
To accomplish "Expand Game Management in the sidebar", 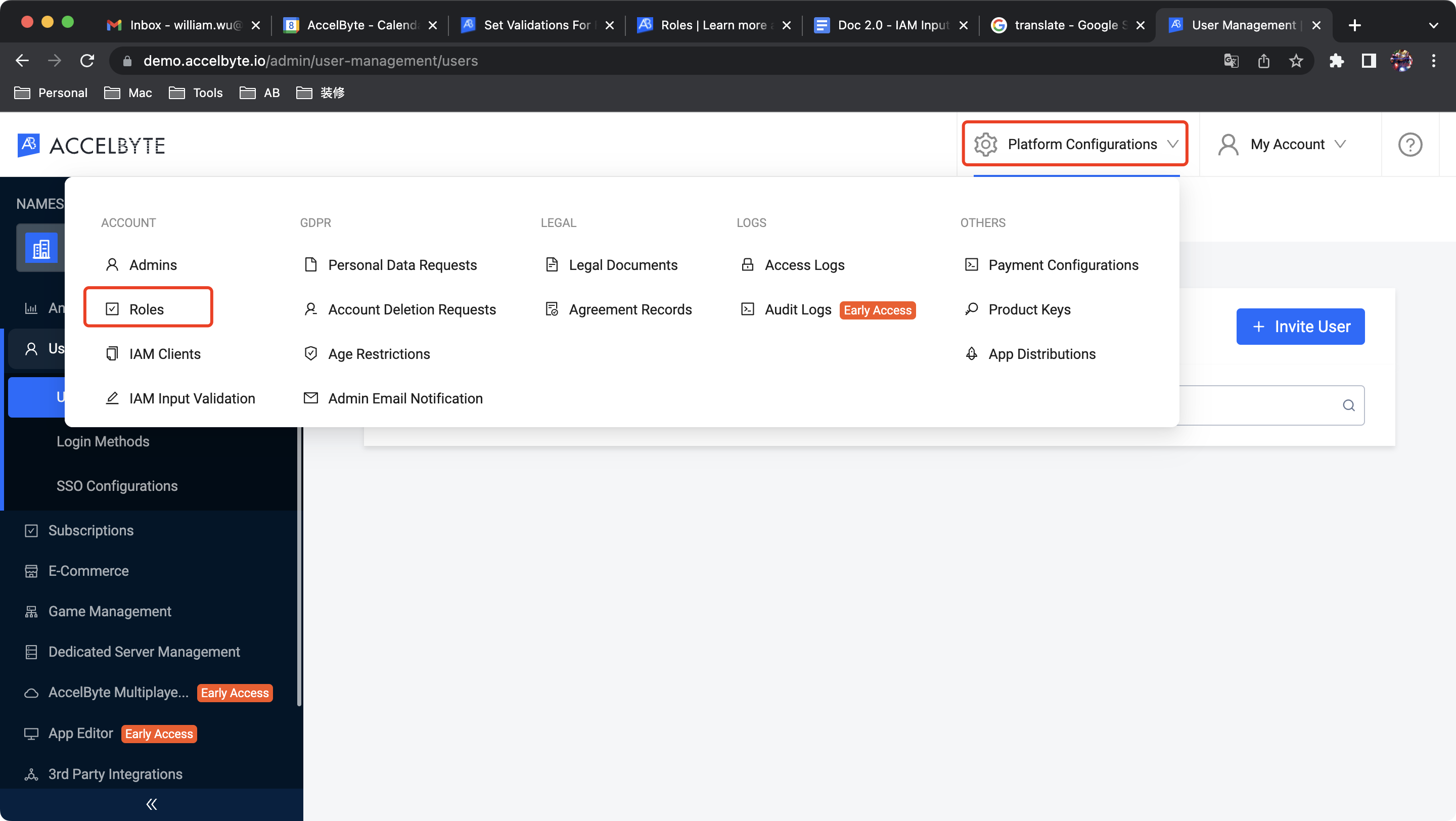I will (110, 611).
